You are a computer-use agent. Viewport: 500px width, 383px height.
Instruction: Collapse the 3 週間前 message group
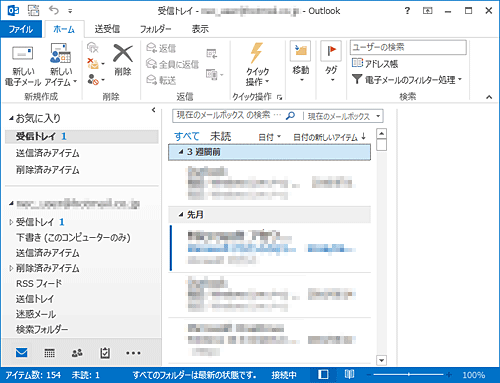pos(181,152)
